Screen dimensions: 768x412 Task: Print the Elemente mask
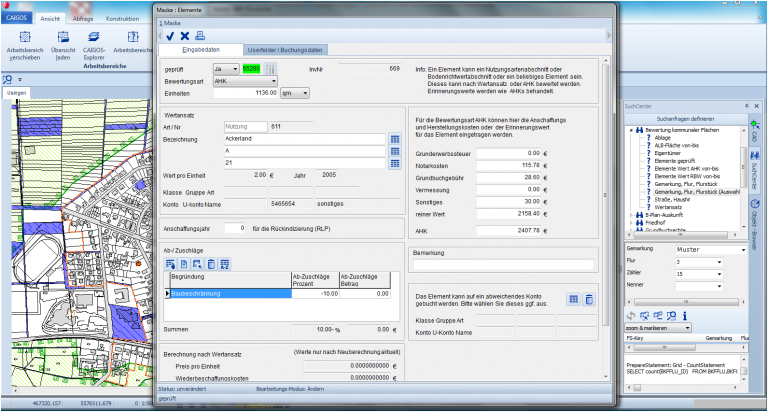[x=200, y=36]
